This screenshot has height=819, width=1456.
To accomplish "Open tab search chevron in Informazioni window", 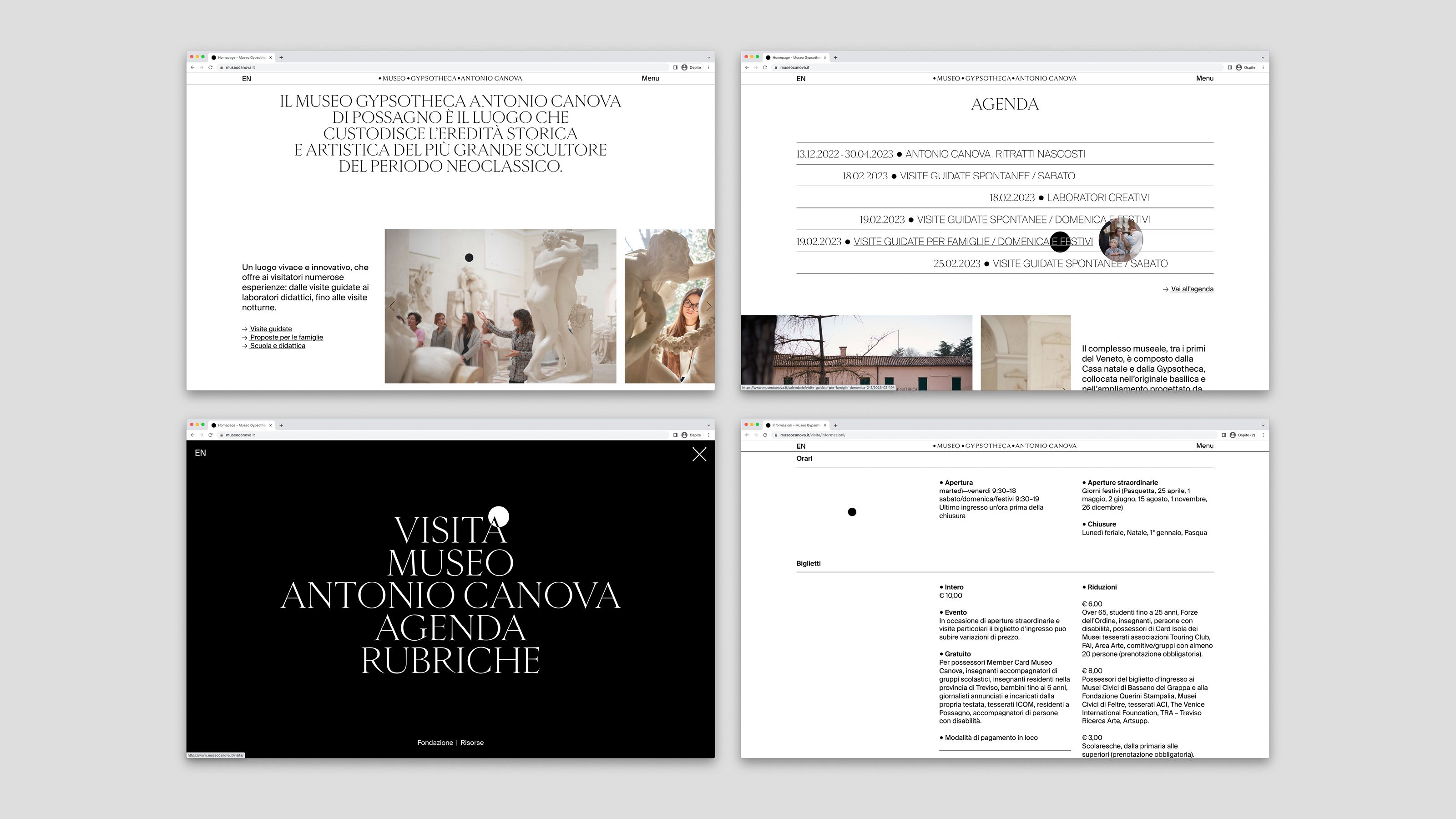I will 1263,425.
